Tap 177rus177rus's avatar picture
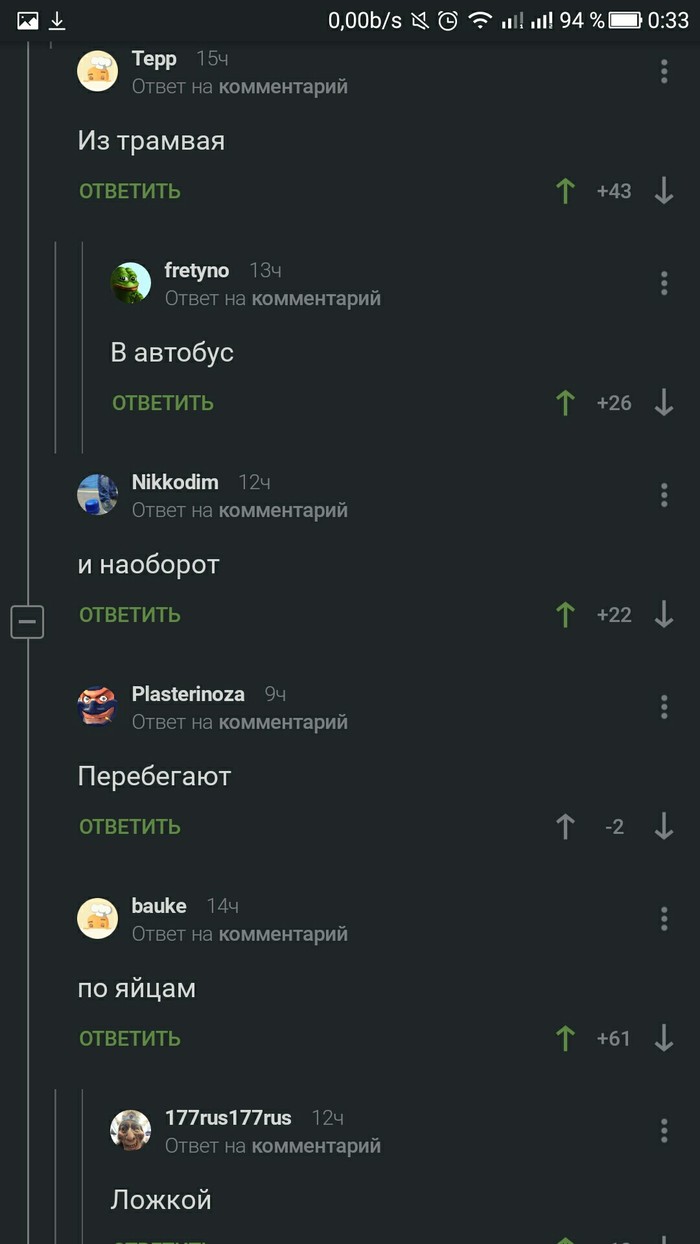The width and height of the screenshot is (700, 1244). coord(130,1130)
